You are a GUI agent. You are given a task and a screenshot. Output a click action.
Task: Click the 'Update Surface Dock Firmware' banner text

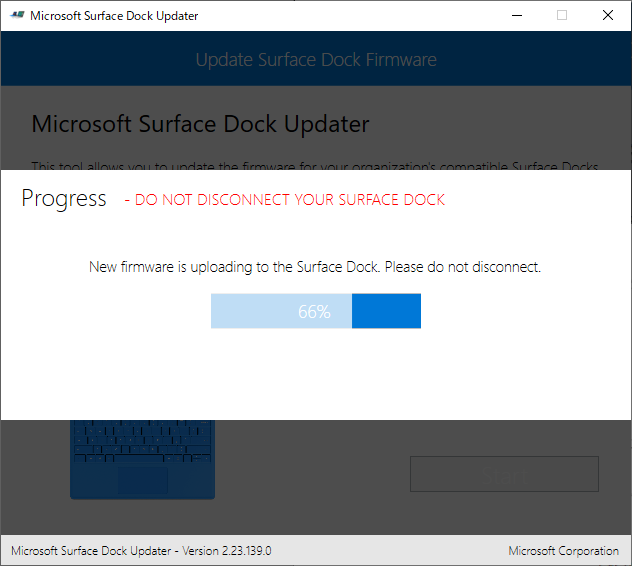(316, 60)
